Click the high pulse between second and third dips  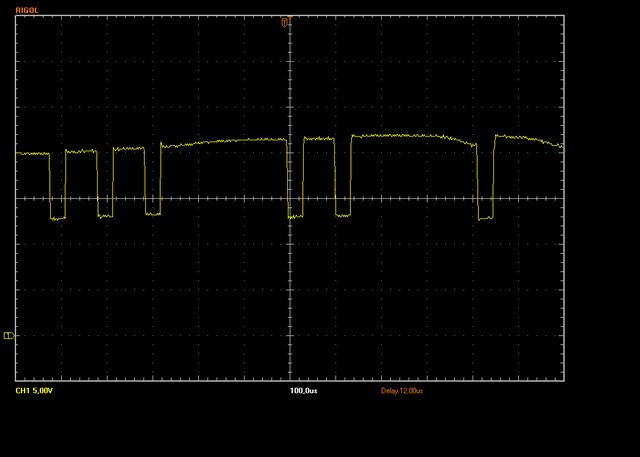click(x=129, y=149)
